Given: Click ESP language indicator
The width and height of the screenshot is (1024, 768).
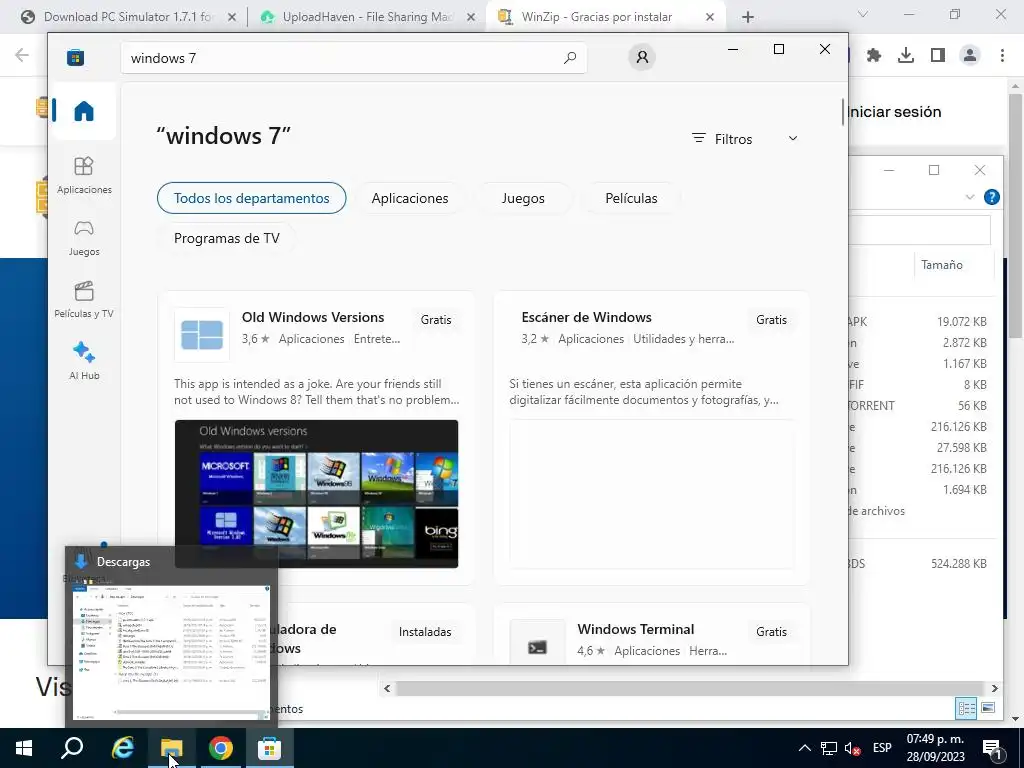Looking at the screenshot, I should [x=882, y=748].
